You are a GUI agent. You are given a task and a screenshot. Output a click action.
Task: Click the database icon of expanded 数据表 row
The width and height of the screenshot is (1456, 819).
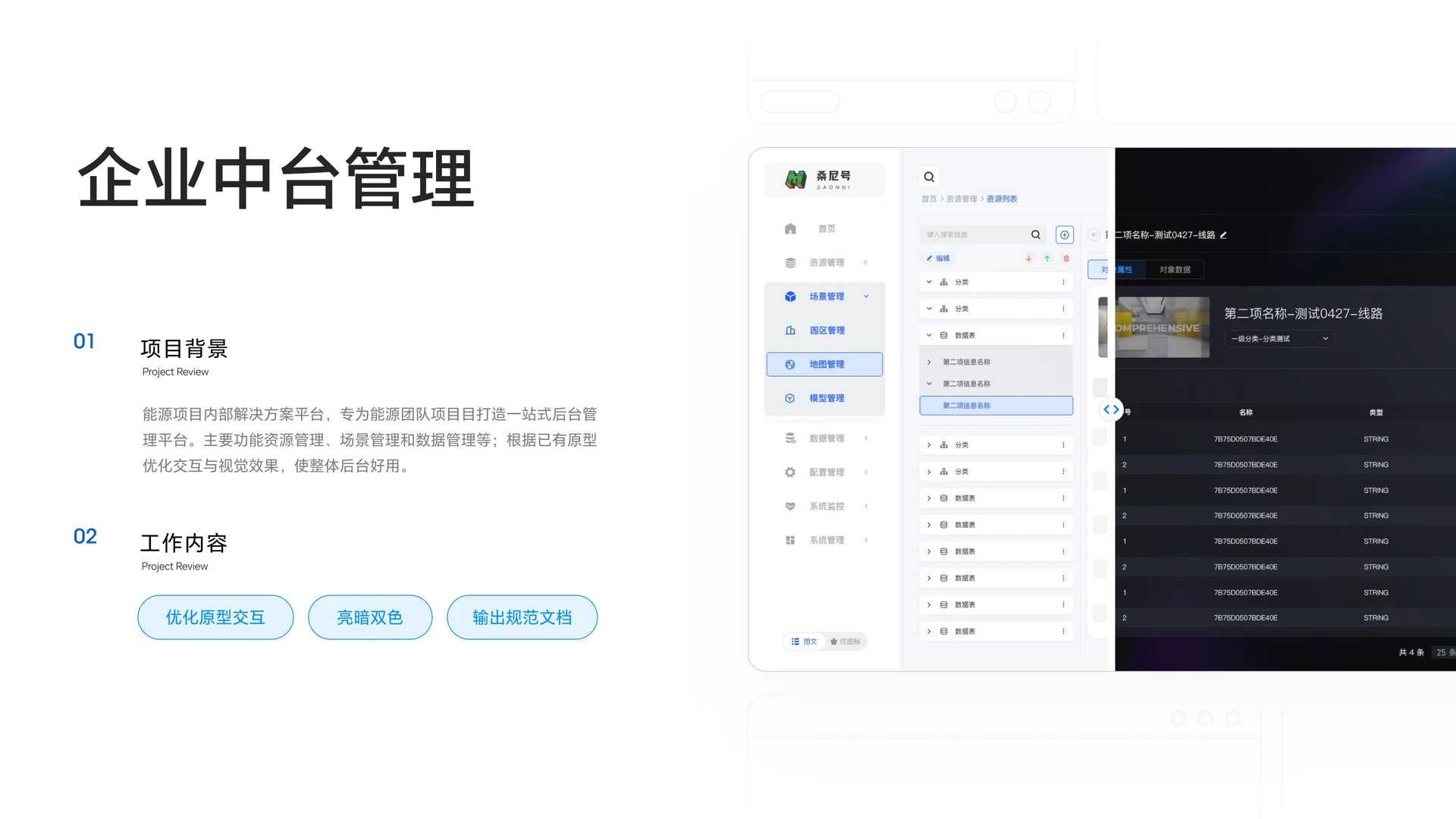click(x=944, y=335)
